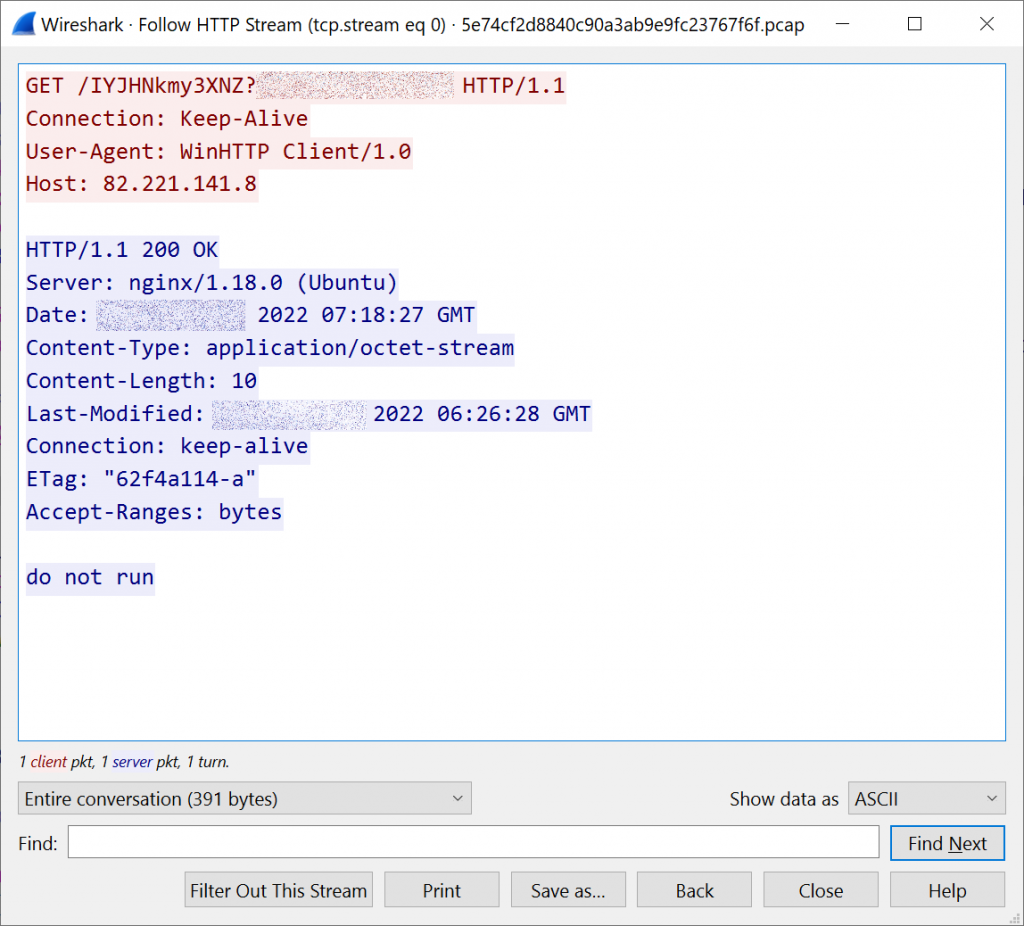
Task: Click the 'Accept-Ranges: bytes' line
Action: [154, 511]
